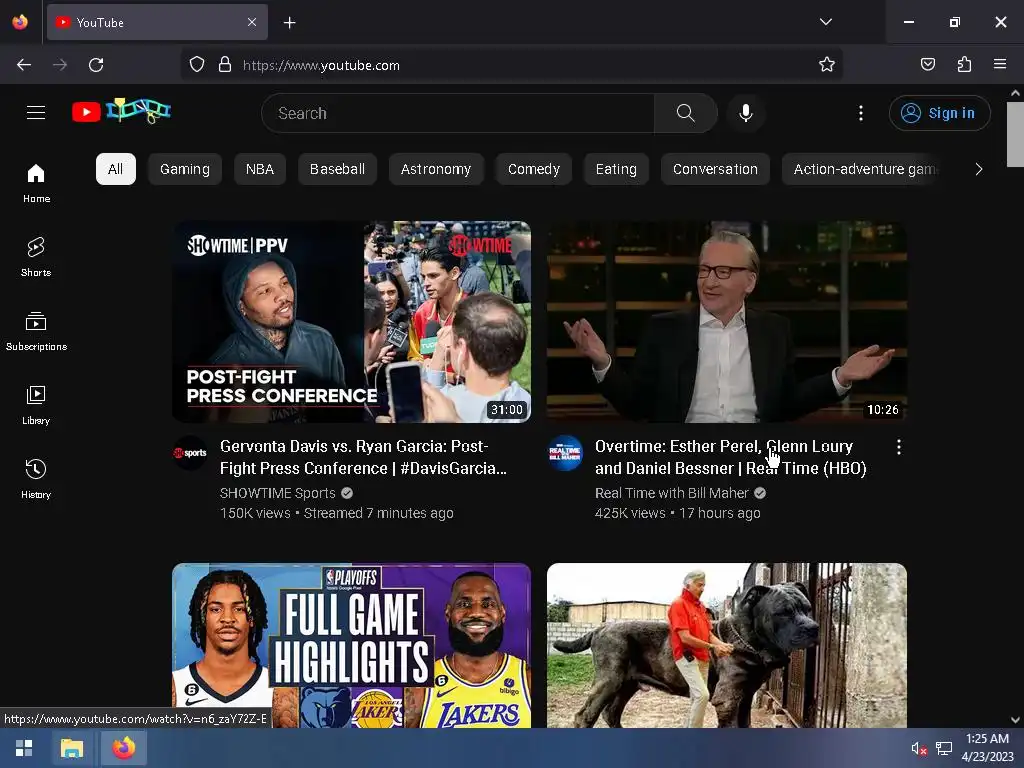
Task: Open tracking protection shield icon
Action: point(197,64)
